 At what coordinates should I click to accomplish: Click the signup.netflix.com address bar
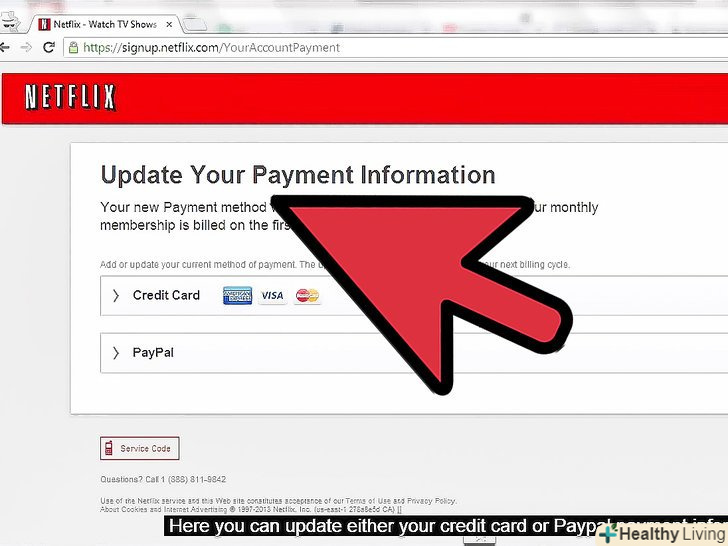(x=395, y=47)
